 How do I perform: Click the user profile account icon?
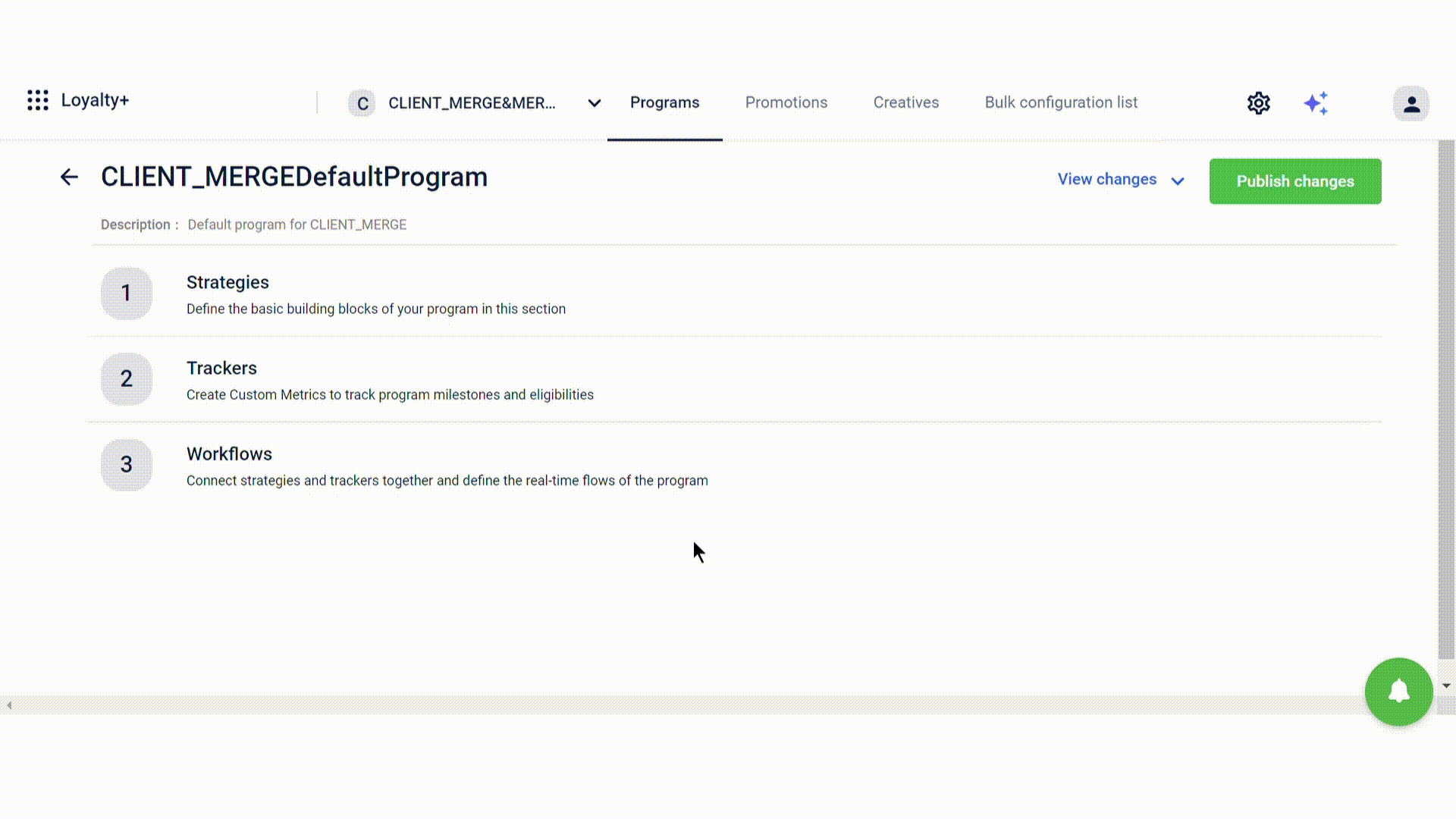tap(1411, 103)
